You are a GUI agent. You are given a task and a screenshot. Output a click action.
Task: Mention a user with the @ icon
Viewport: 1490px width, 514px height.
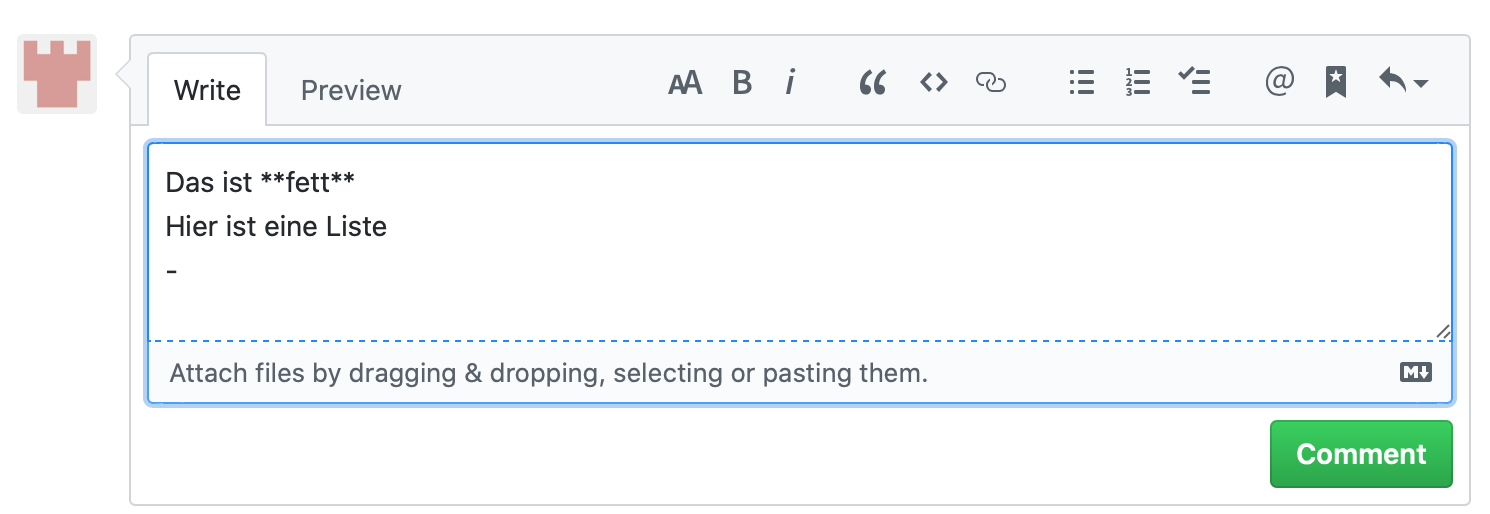point(1279,81)
